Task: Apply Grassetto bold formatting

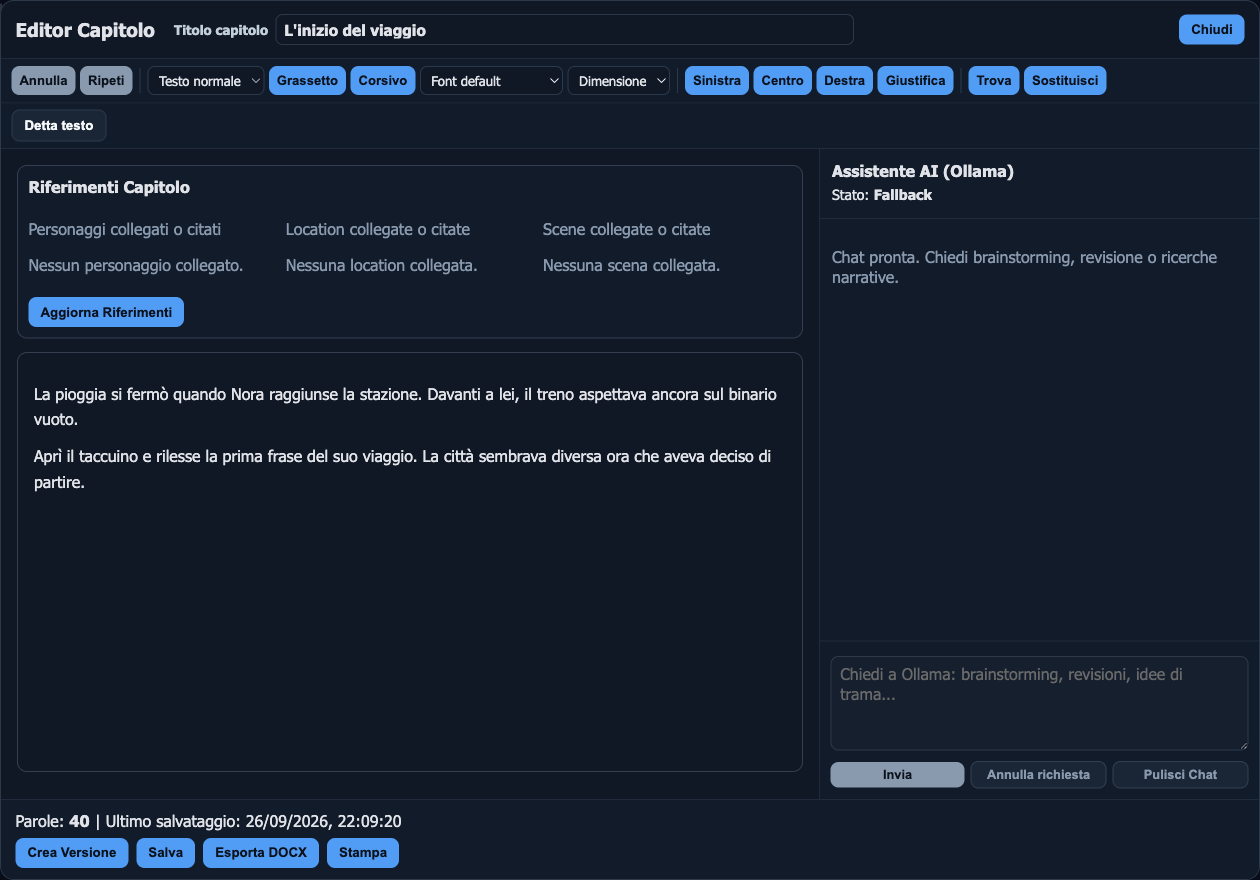Action: (x=307, y=81)
